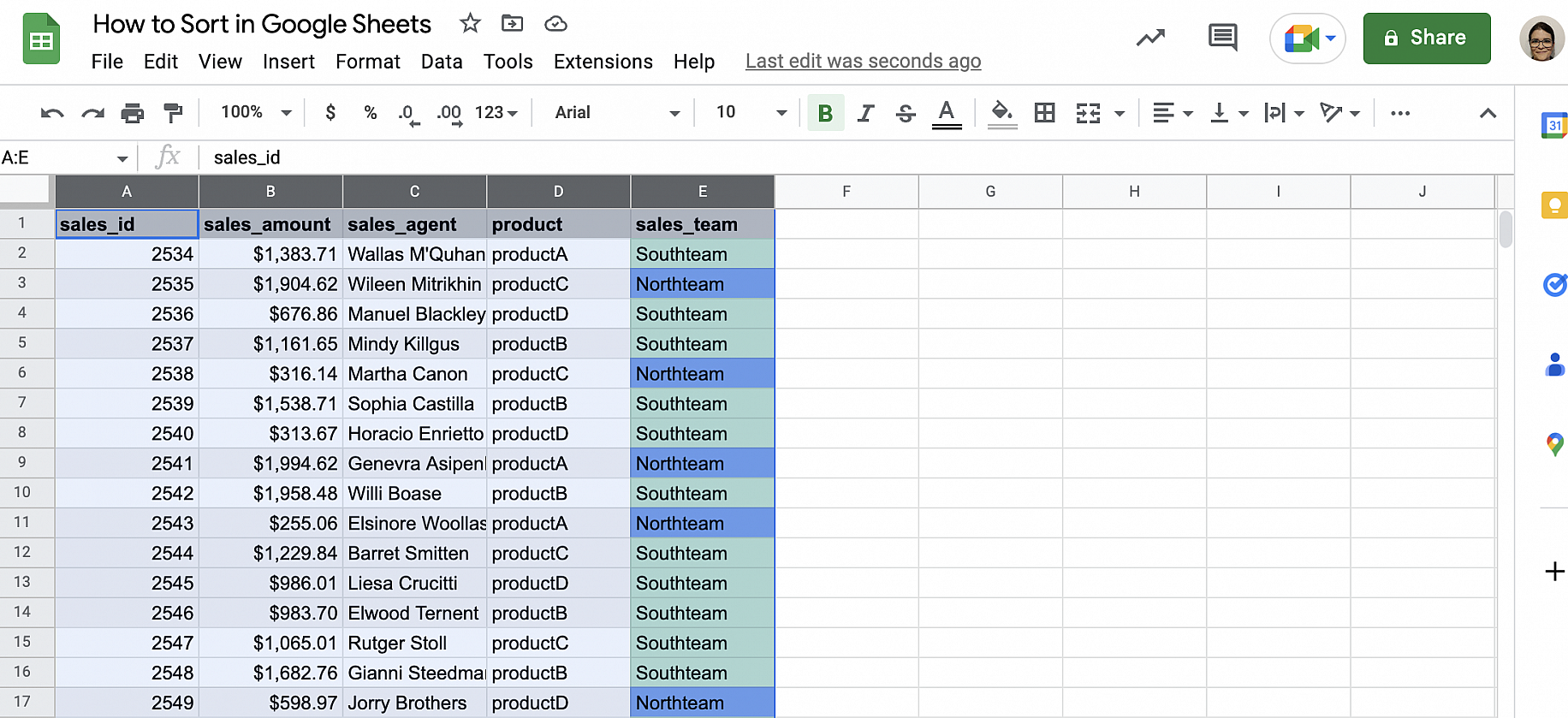Click the Print icon
Screen dimensions: 1568x718
pos(132,113)
